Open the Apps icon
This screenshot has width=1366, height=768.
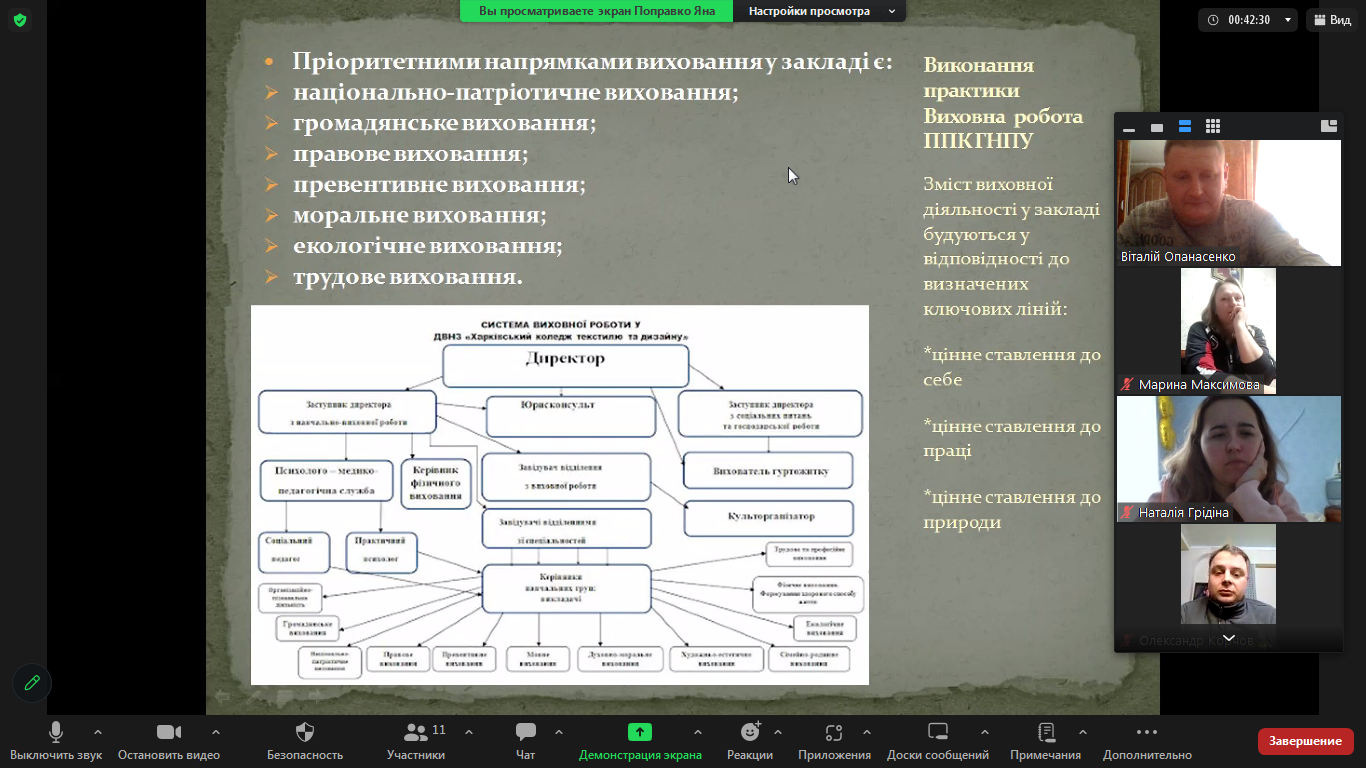coord(834,732)
